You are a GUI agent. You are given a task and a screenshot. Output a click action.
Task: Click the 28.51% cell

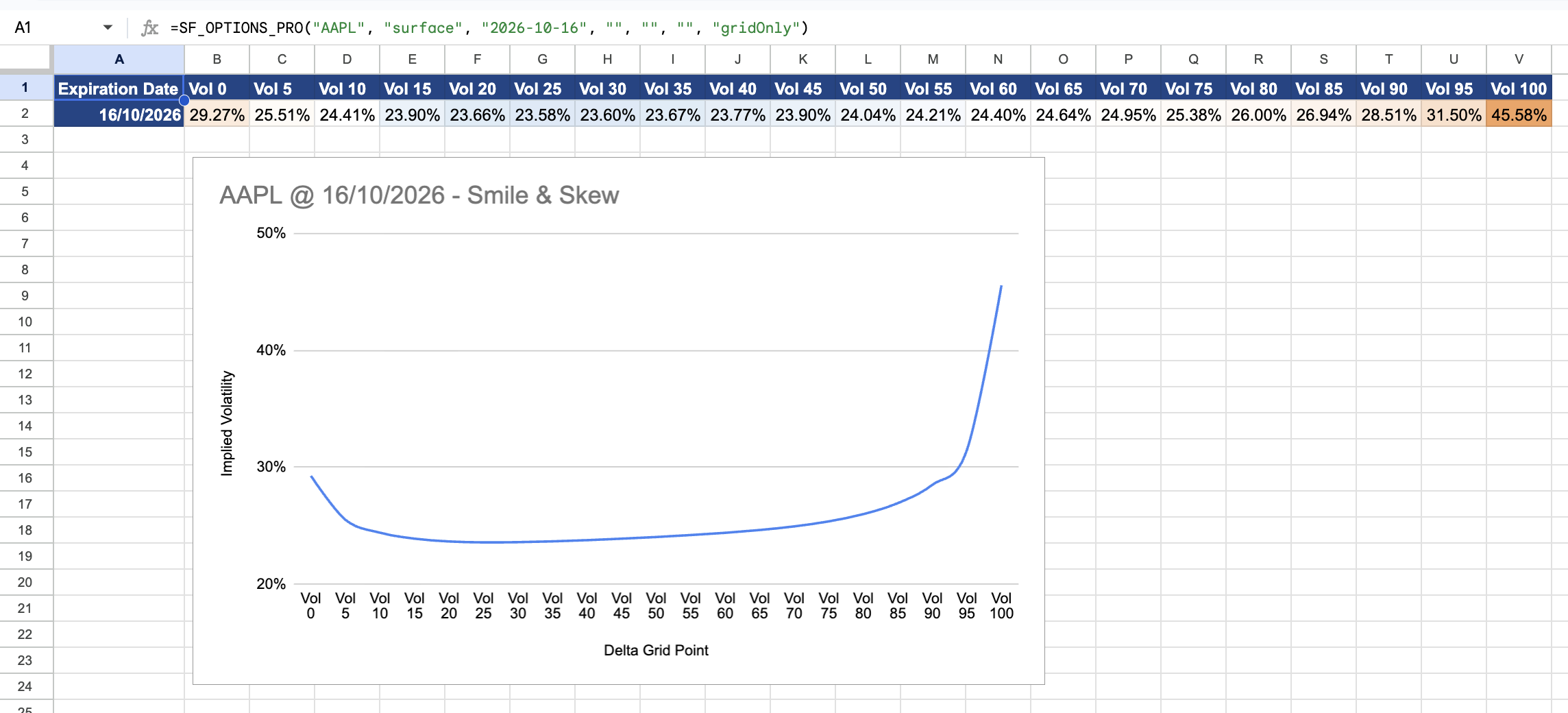[1388, 114]
